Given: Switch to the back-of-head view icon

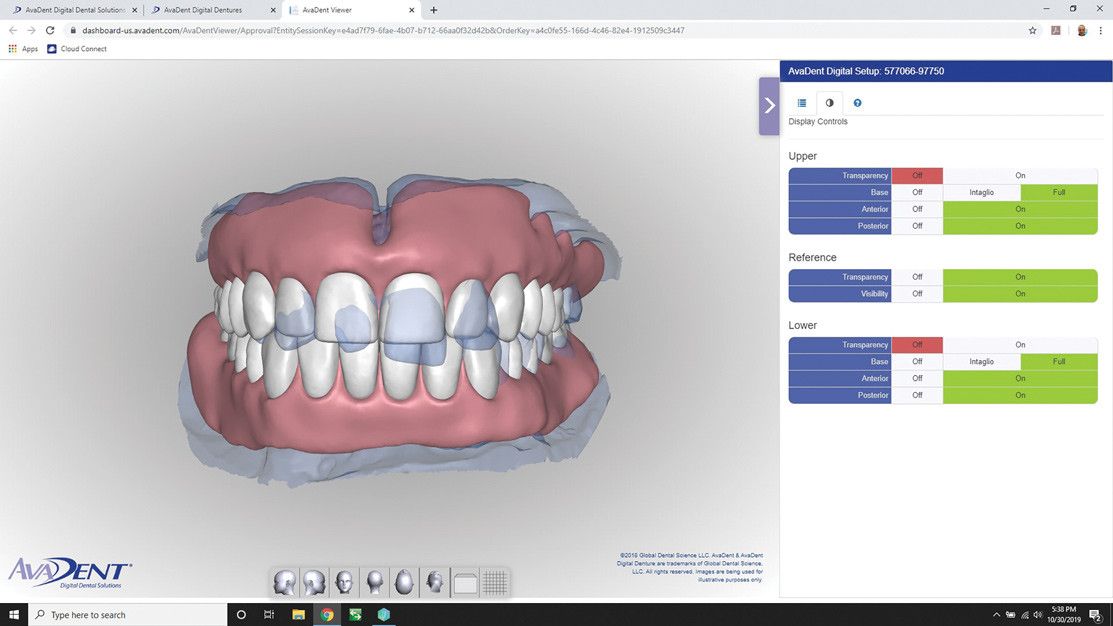Looking at the screenshot, I should pos(375,582).
